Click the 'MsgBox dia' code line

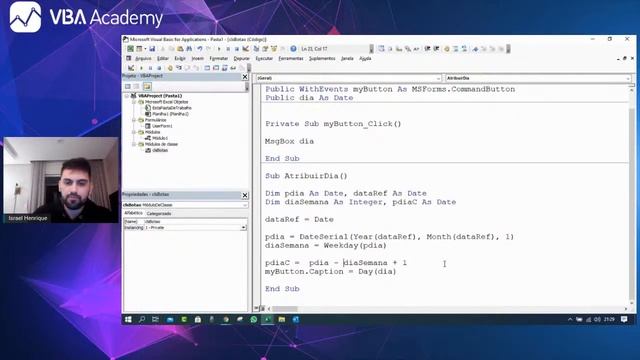[x=289, y=141]
